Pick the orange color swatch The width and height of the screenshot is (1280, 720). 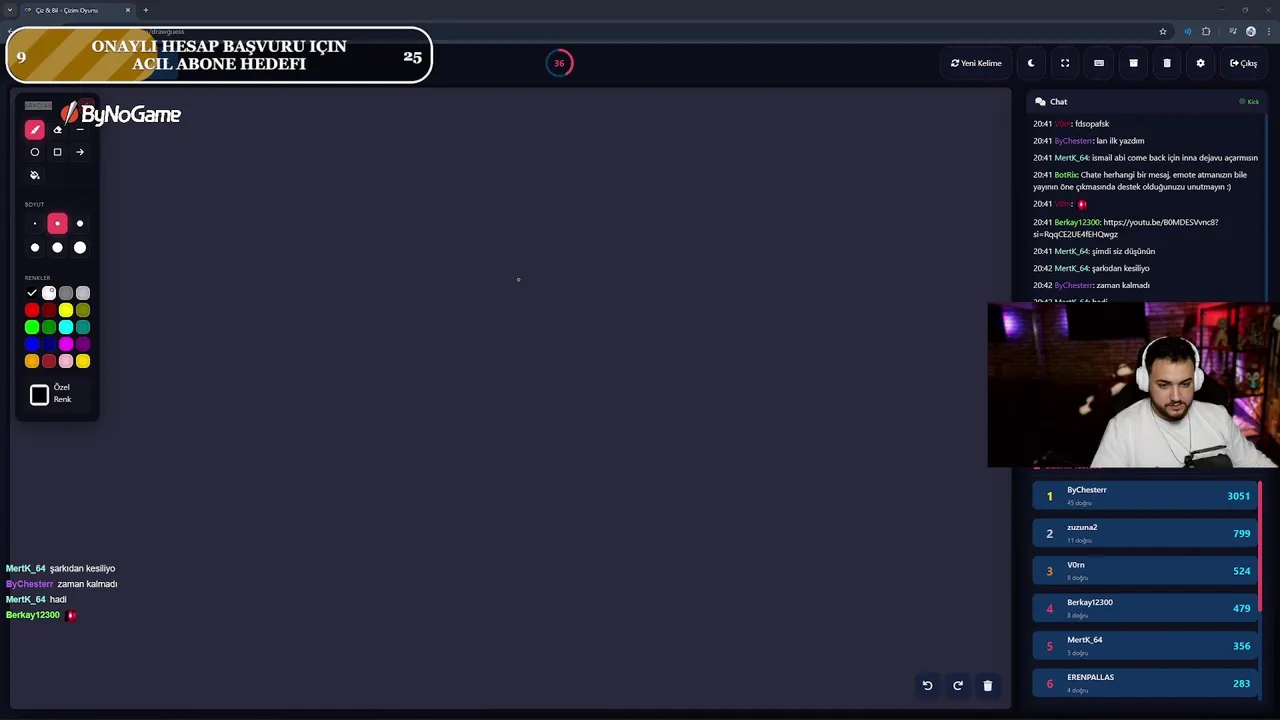coord(32,361)
